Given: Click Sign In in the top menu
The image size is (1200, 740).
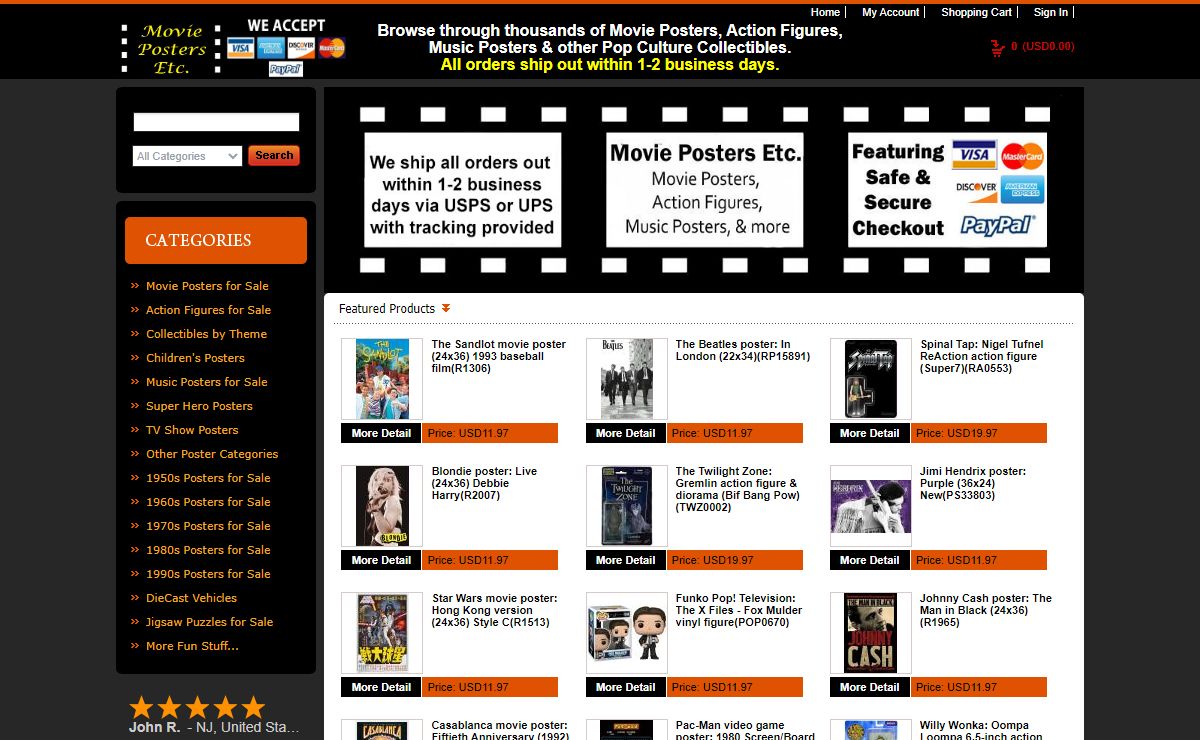Looking at the screenshot, I should point(1050,12).
